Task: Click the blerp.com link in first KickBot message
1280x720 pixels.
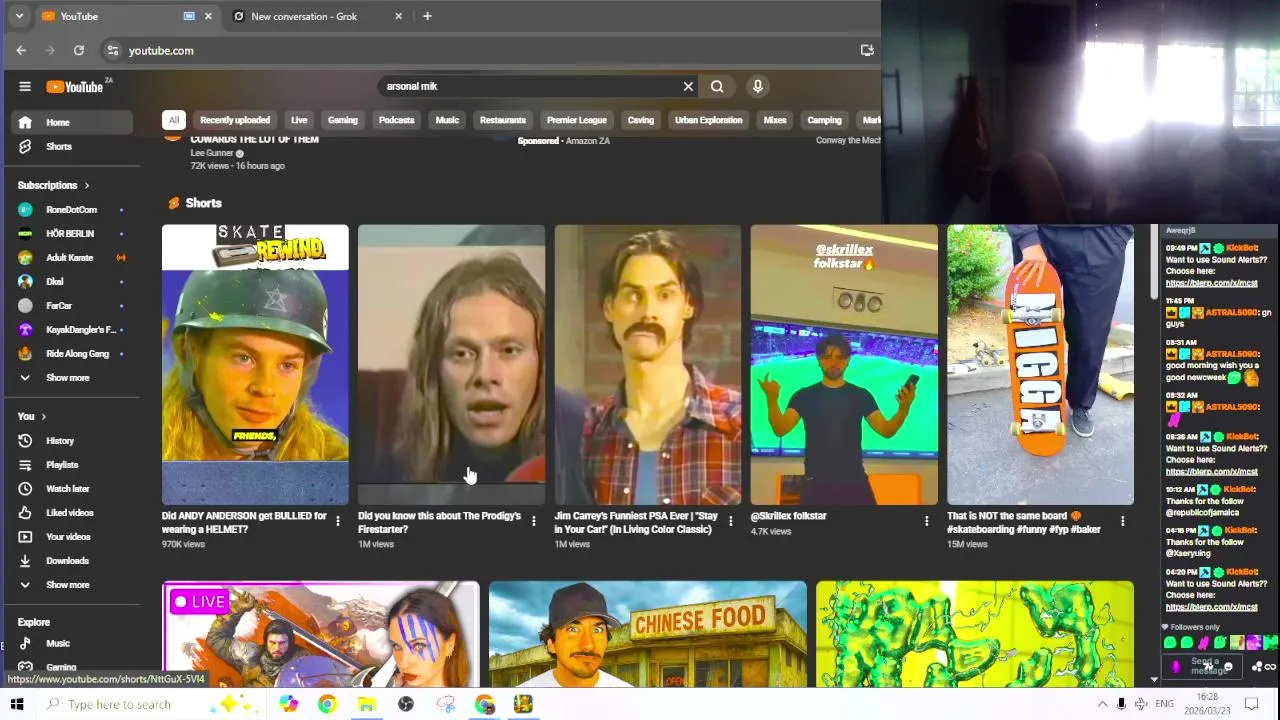Action: pos(1211,283)
